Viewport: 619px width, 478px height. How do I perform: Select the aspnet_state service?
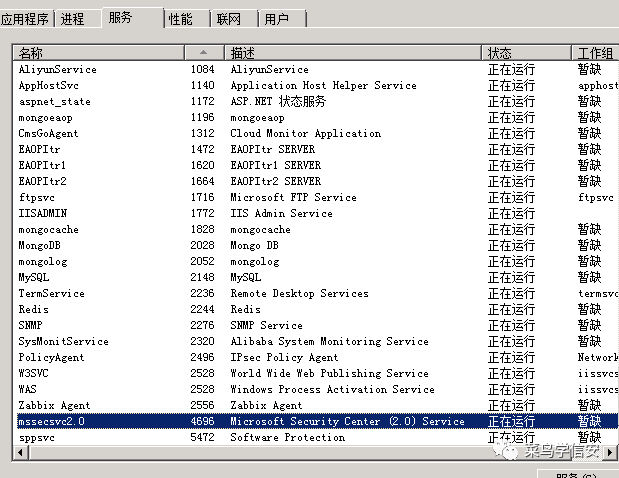54,101
